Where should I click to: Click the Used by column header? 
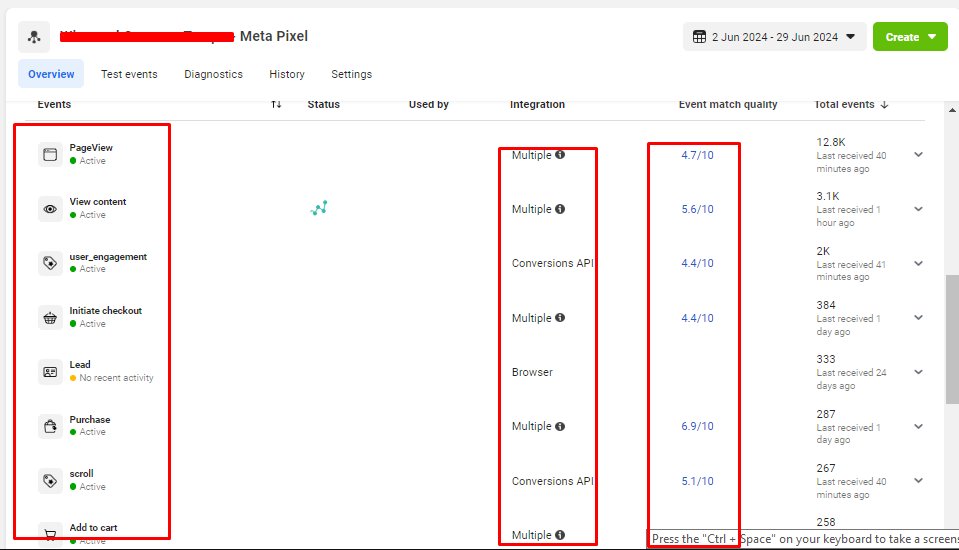(x=429, y=105)
